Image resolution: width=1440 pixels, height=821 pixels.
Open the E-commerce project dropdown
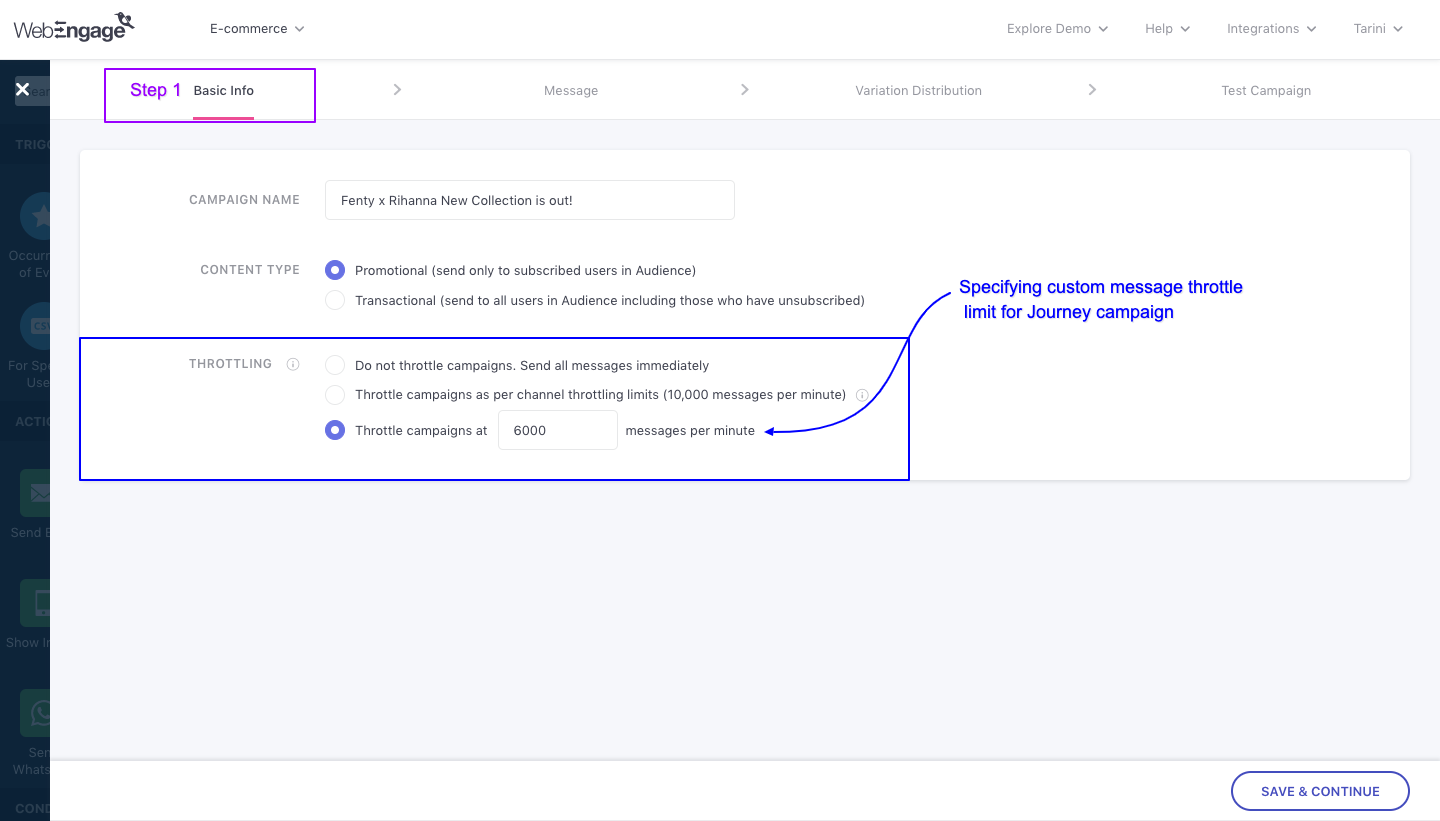point(256,29)
